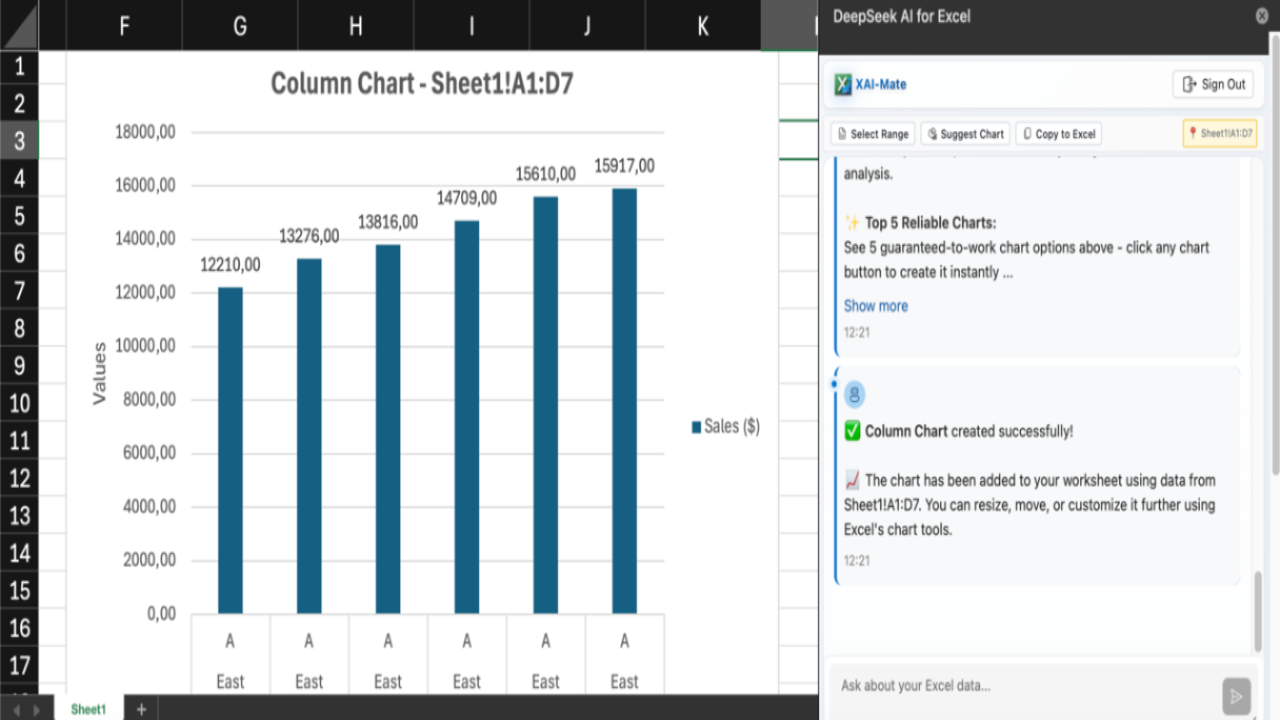Viewport: 1280px width, 720px height.
Task: Click the Copy to Excel button
Action: click(x=1058, y=134)
